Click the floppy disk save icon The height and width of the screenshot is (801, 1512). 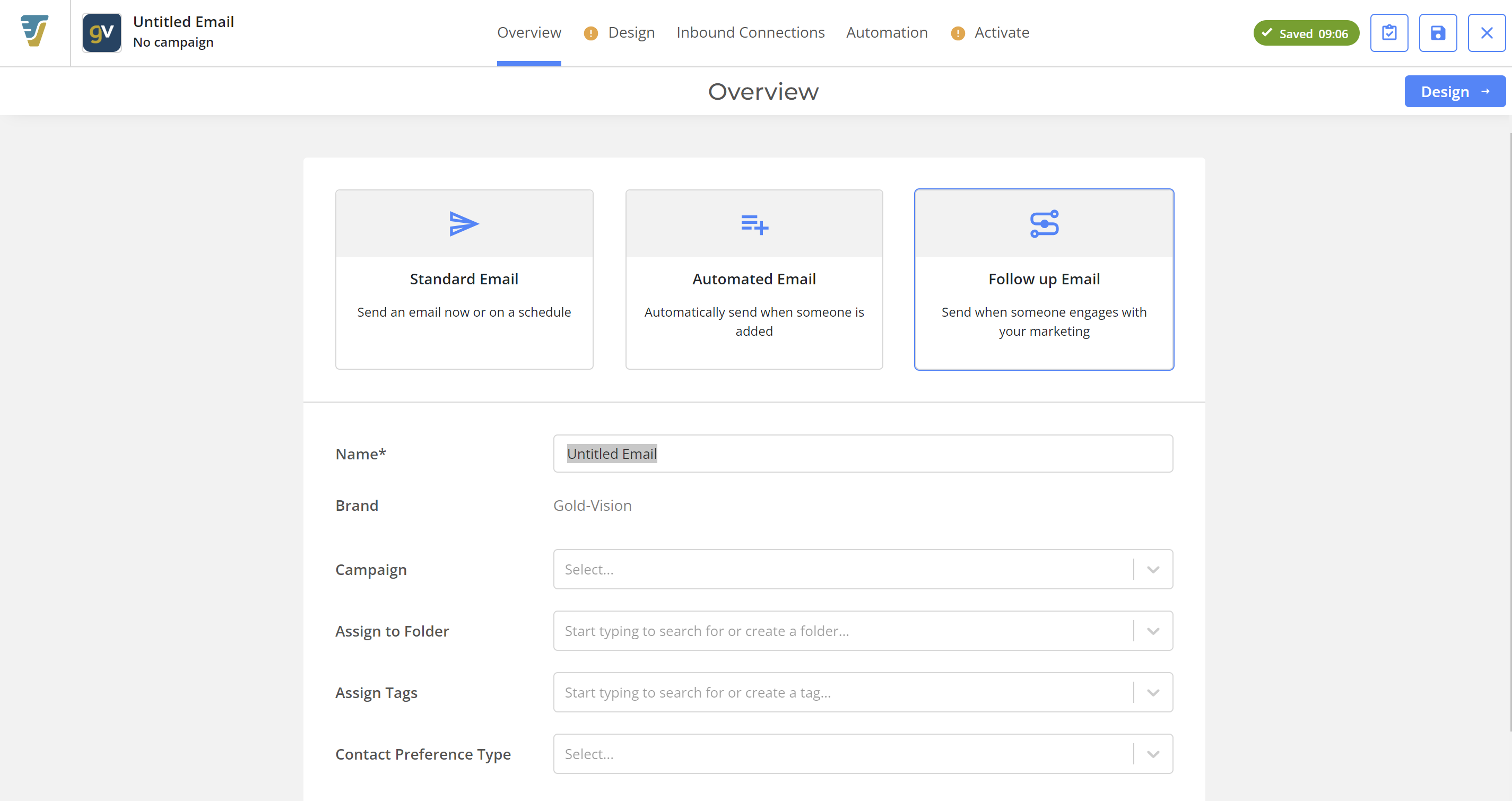pyautogui.click(x=1437, y=33)
